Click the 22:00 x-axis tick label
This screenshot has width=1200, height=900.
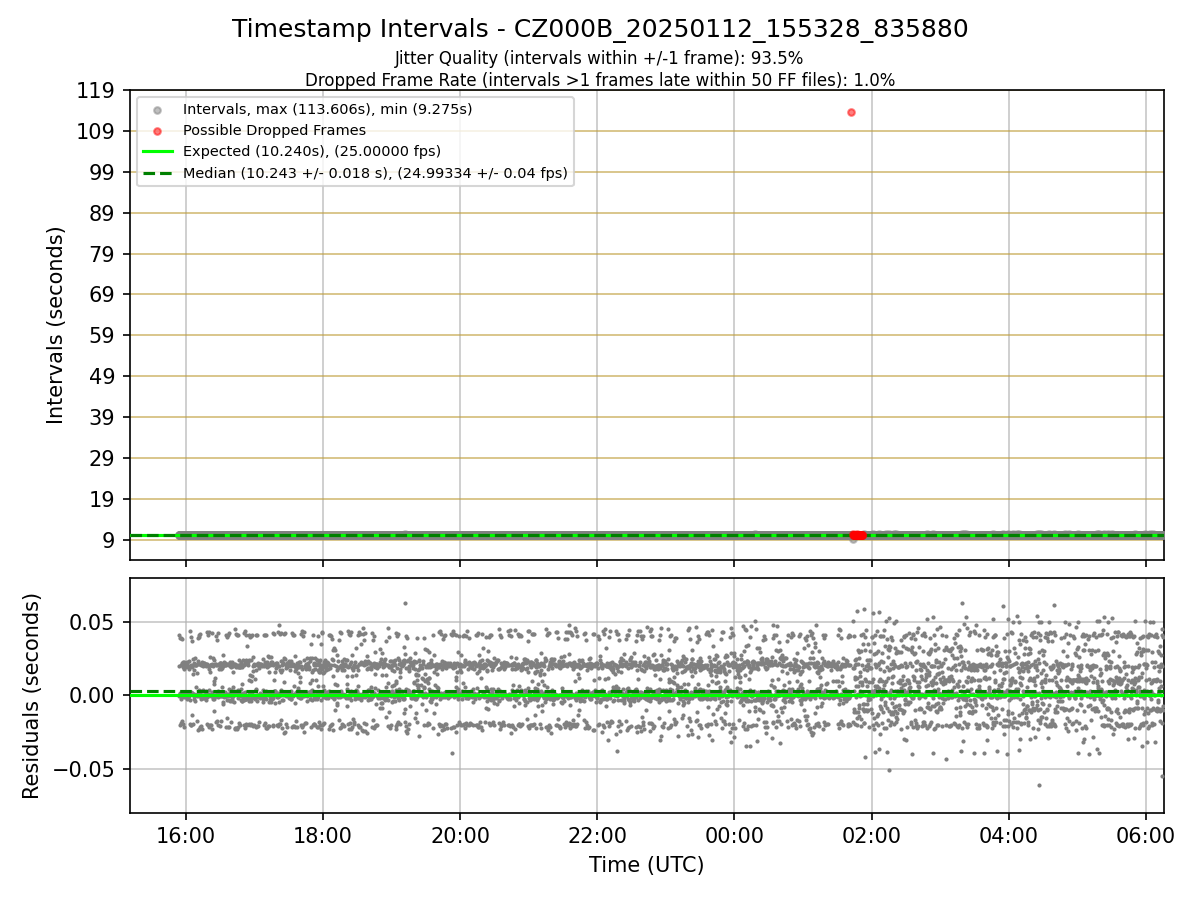tap(597, 836)
